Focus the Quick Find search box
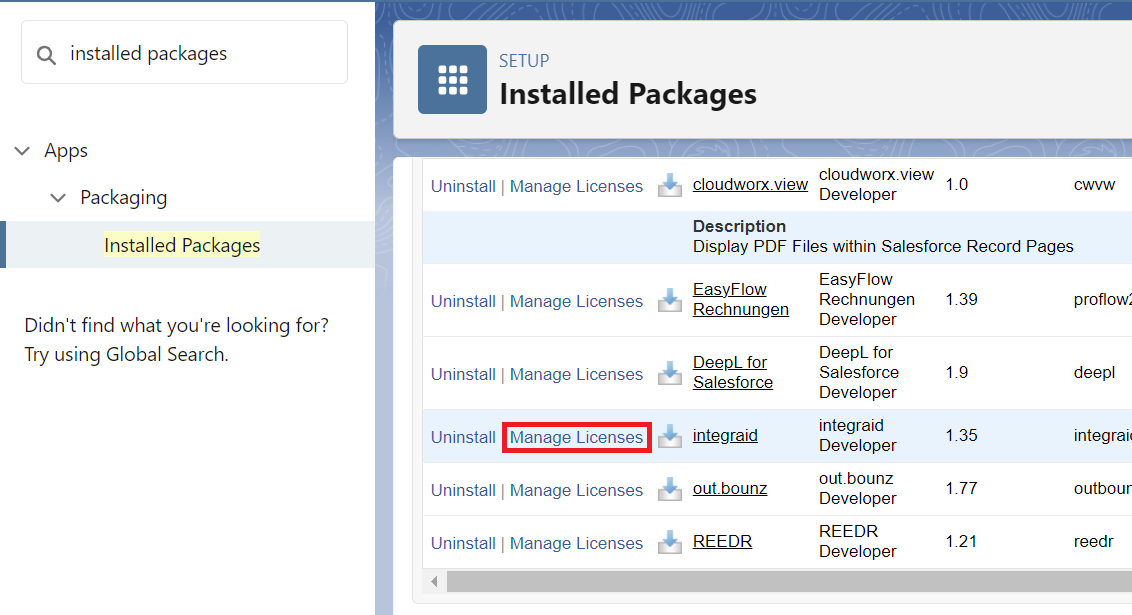 (x=185, y=53)
